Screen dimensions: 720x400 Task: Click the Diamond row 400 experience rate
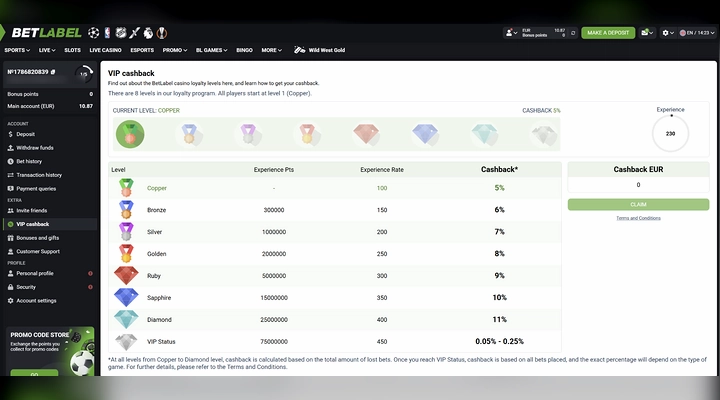[x=382, y=320]
